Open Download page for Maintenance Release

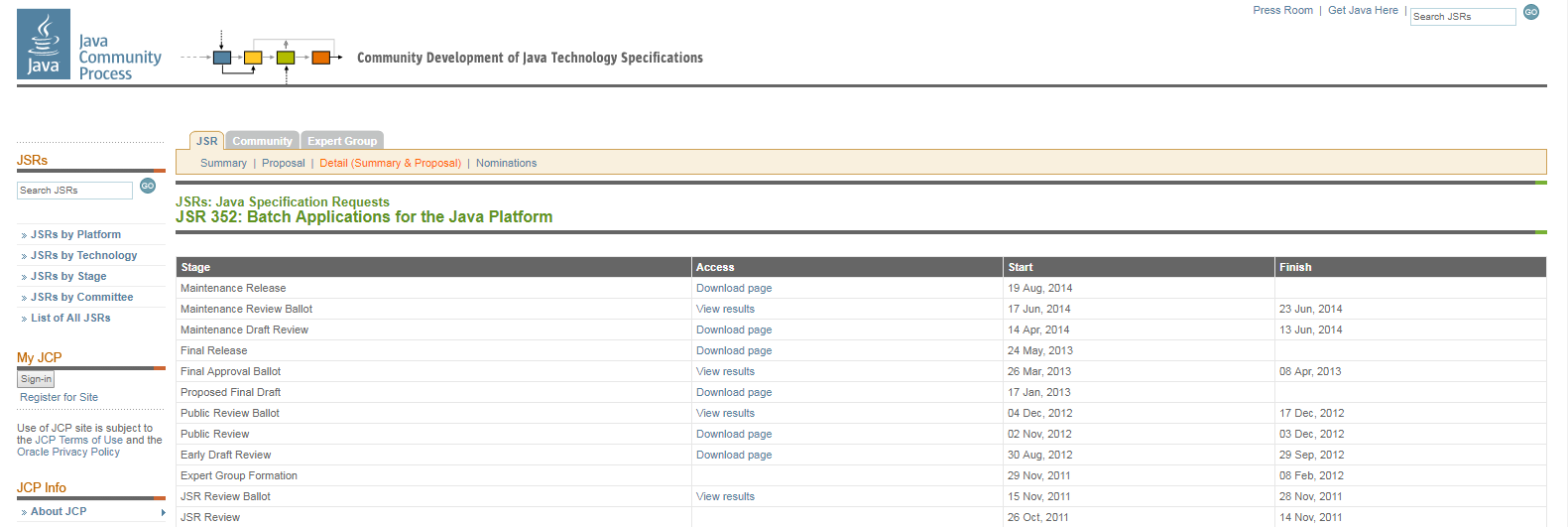pos(733,289)
